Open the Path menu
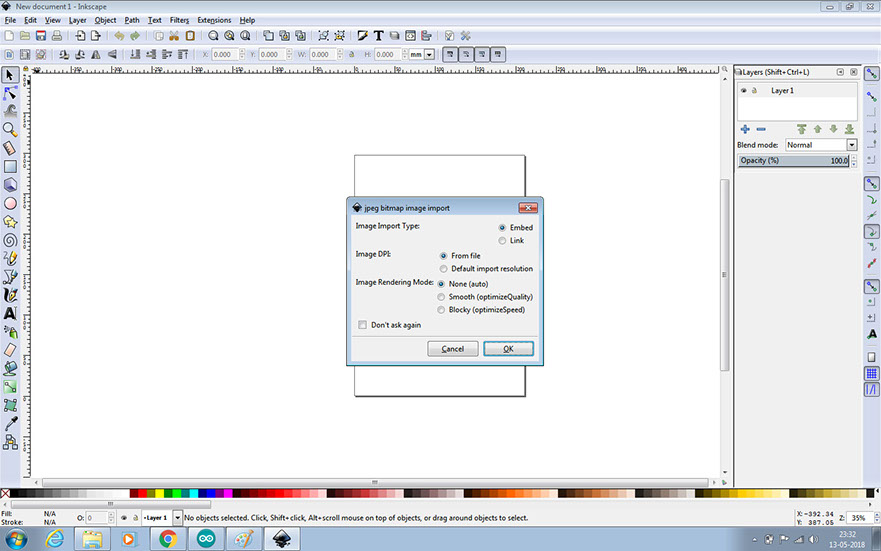The height and width of the screenshot is (551, 881). [x=132, y=20]
